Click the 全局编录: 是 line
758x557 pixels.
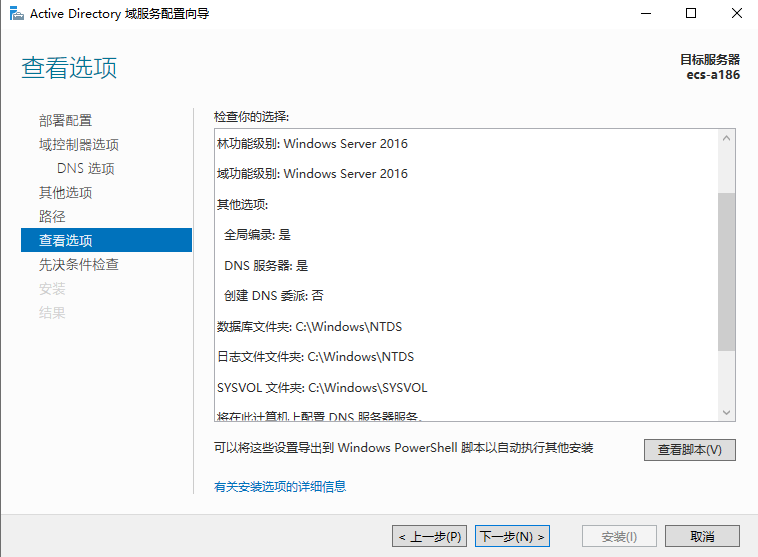(x=257, y=235)
